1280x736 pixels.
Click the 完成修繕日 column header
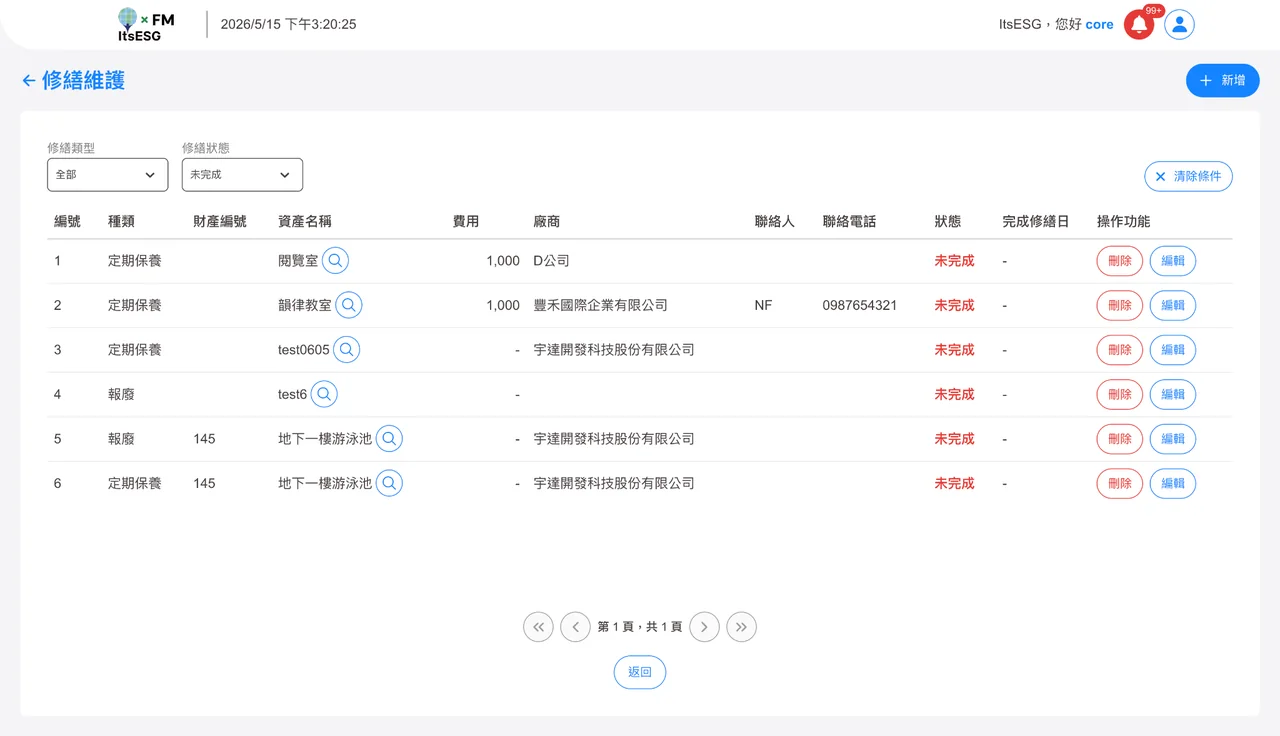[x=1036, y=221]
